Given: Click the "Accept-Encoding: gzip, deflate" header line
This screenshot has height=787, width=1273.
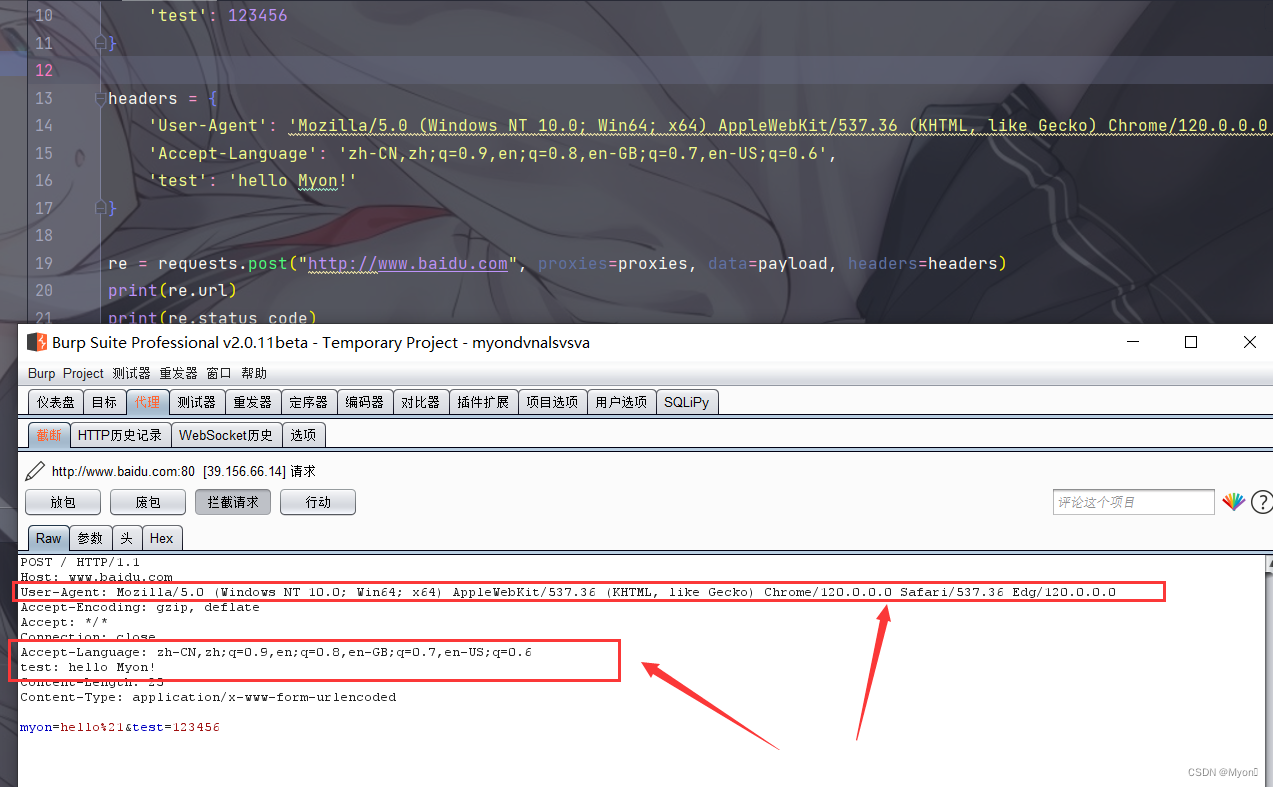Looking at the screenshot, I should (140, 607).
